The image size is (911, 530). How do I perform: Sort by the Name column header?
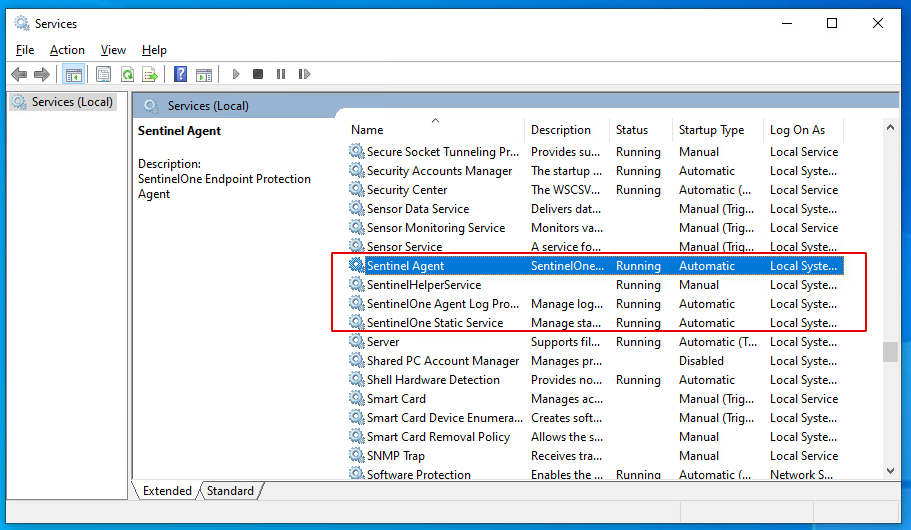point(436,130)
